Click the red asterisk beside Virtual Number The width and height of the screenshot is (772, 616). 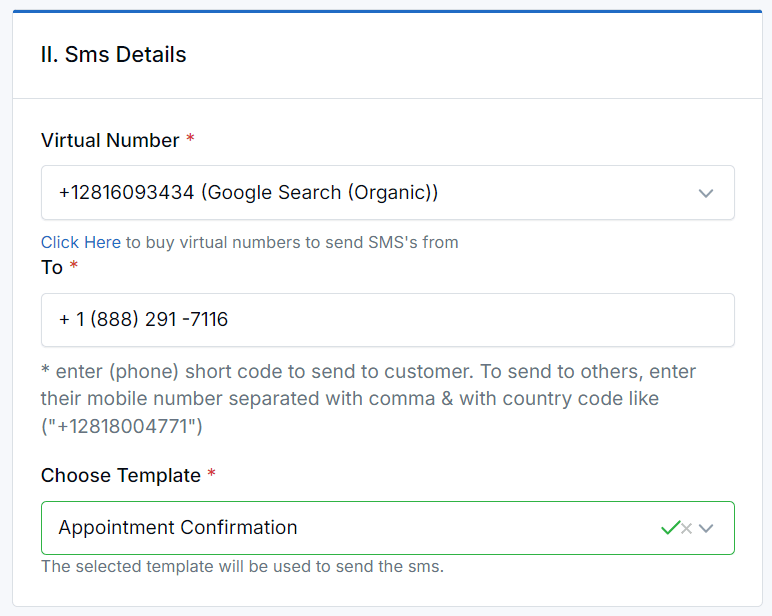(190, 138)
